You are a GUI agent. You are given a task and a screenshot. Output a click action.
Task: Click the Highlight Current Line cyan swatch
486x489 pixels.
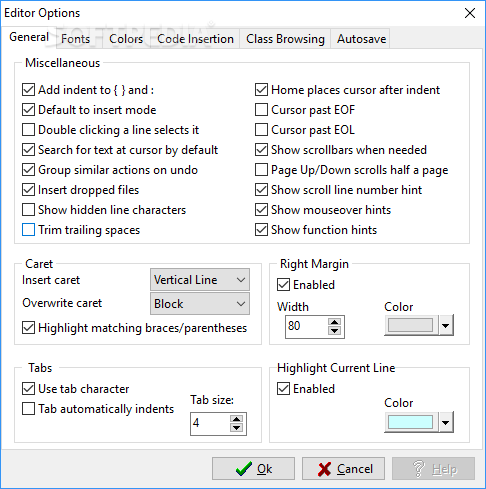click(x=410, y=422)
